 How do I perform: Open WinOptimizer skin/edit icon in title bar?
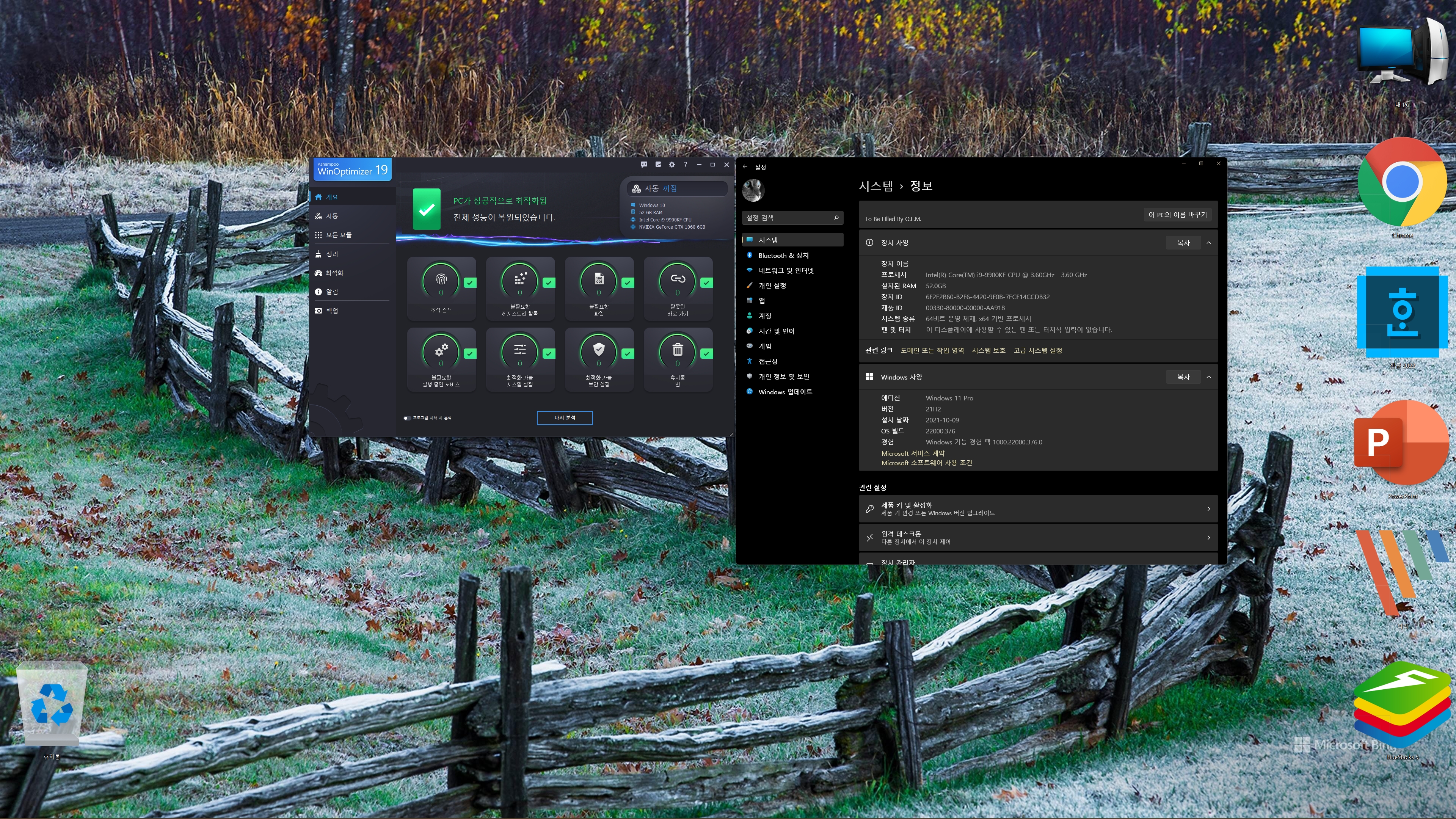[x=658, y=165]
